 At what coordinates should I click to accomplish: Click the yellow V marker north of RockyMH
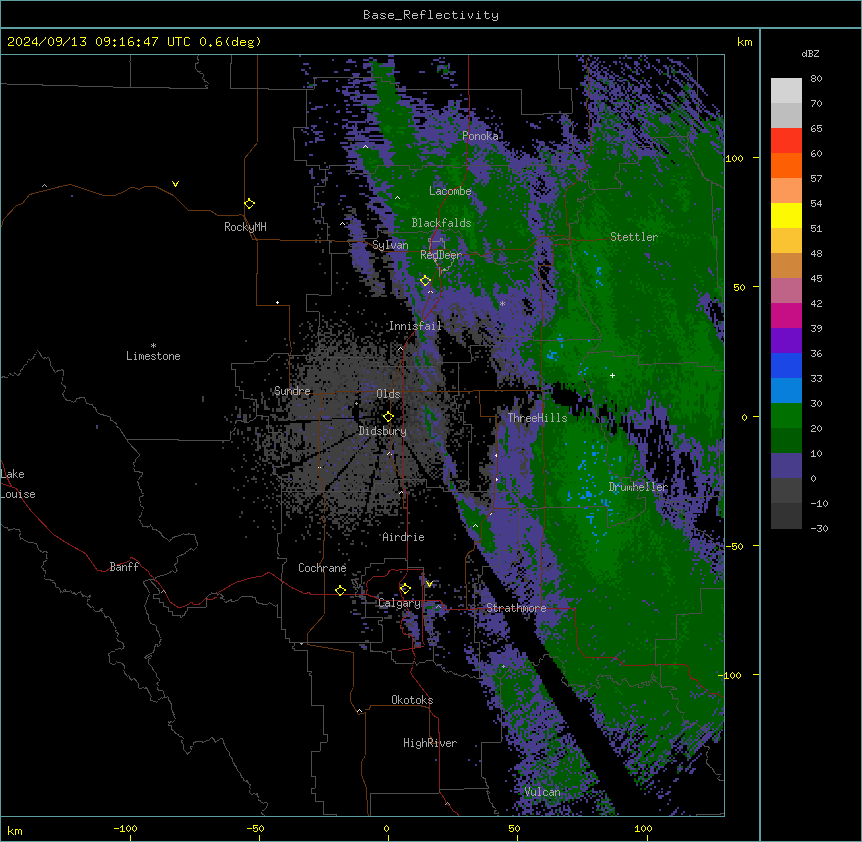(175, 184)
